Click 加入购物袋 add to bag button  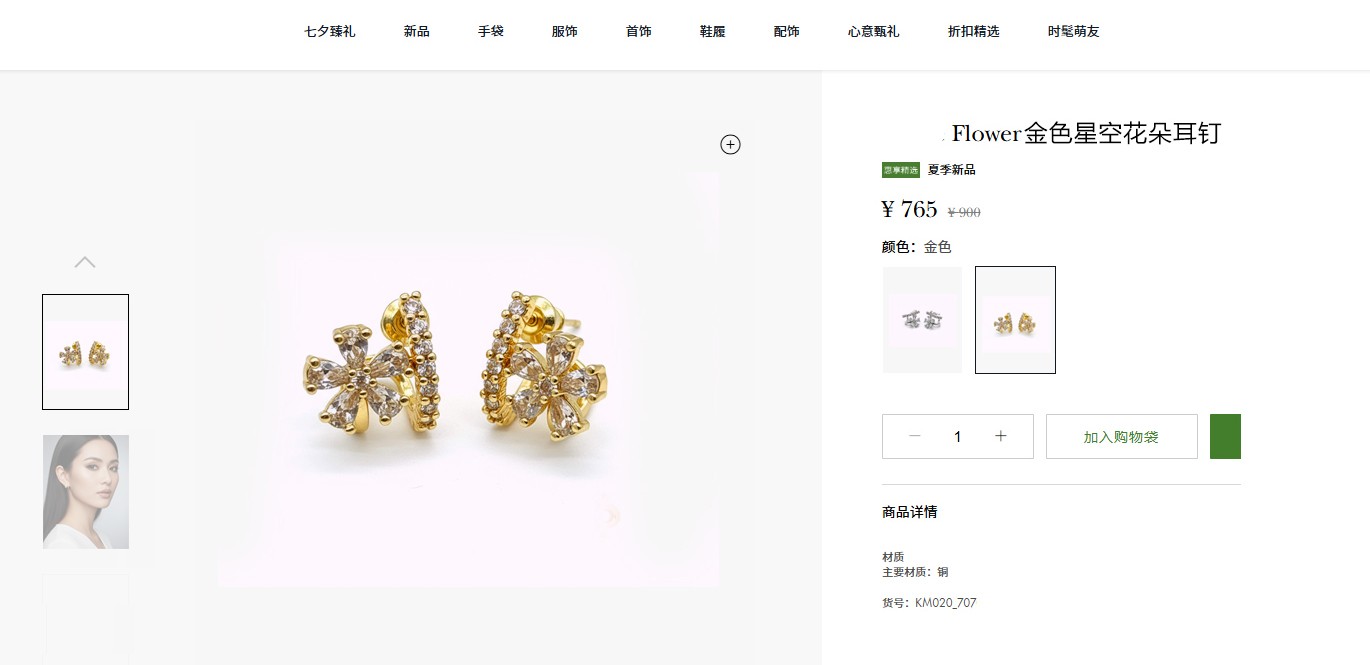pos(1121,437)
